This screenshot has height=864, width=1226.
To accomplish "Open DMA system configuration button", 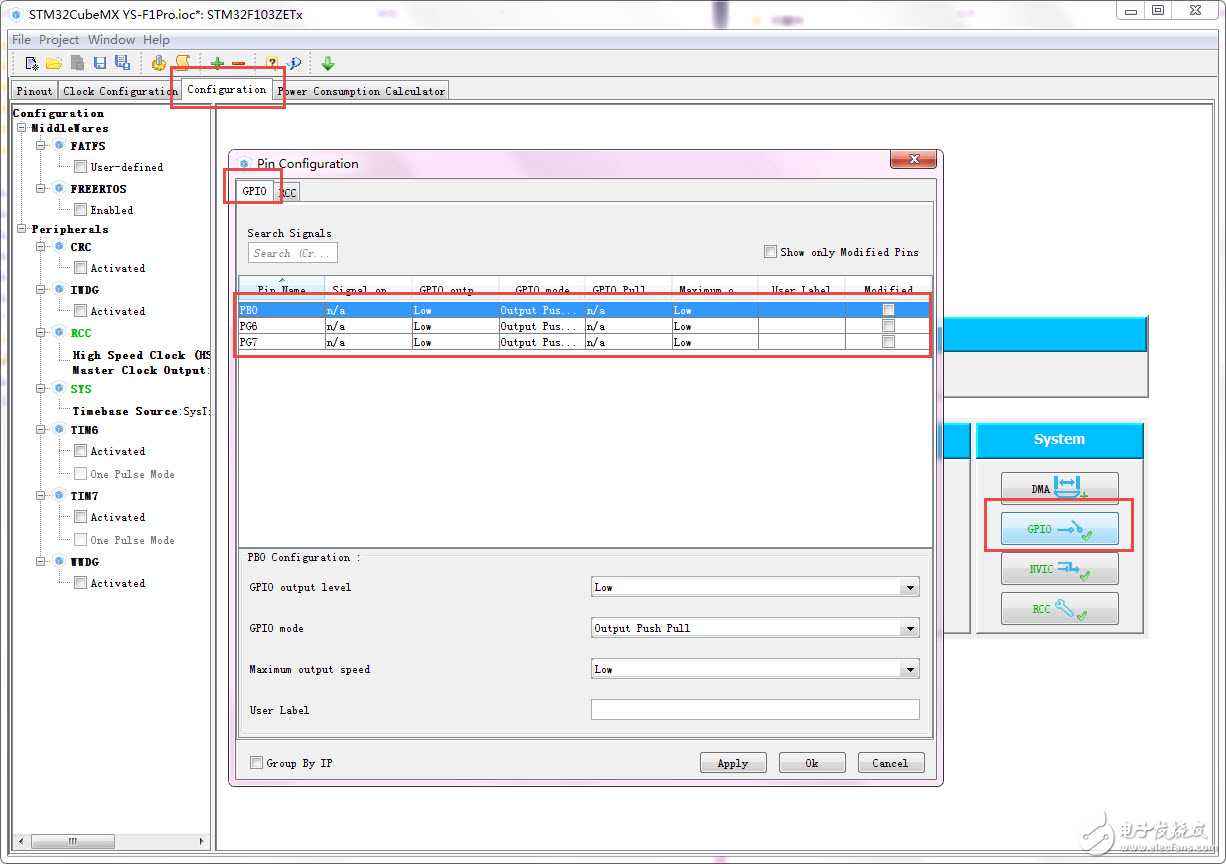I will pos(1059,489).
